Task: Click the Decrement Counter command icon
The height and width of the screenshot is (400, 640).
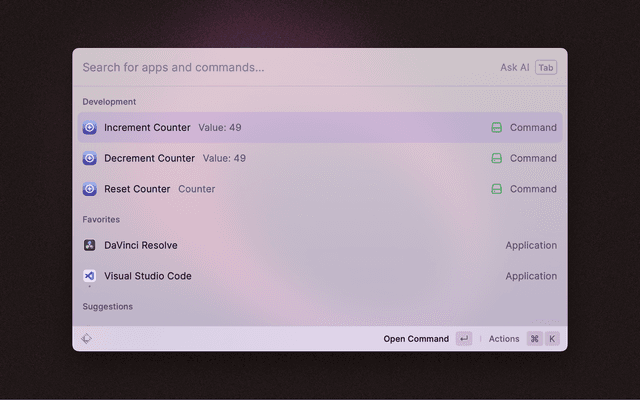Action: [x=90, y=158]
